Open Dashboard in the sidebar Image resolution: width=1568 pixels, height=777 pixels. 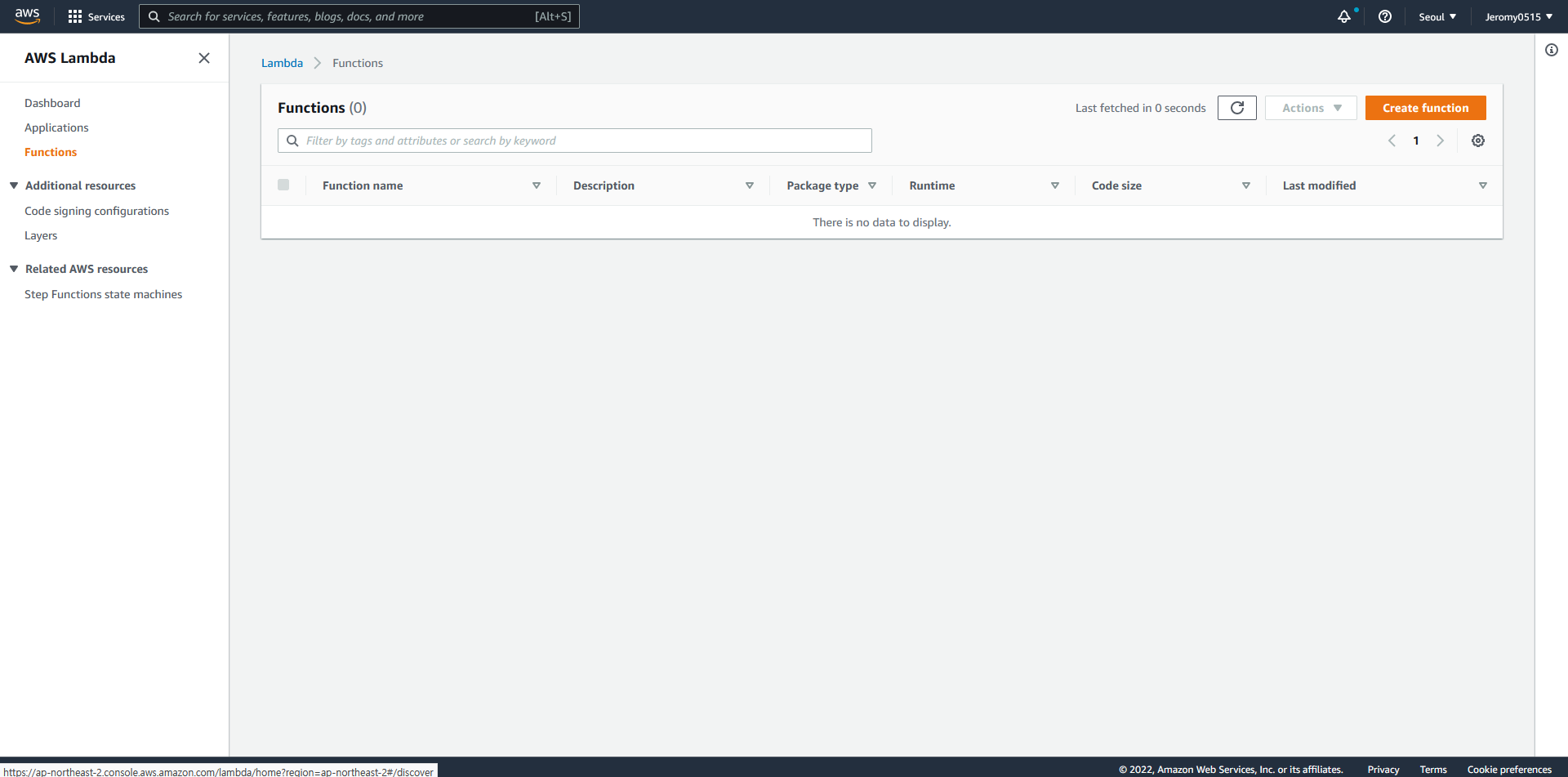tap(52, 103)
